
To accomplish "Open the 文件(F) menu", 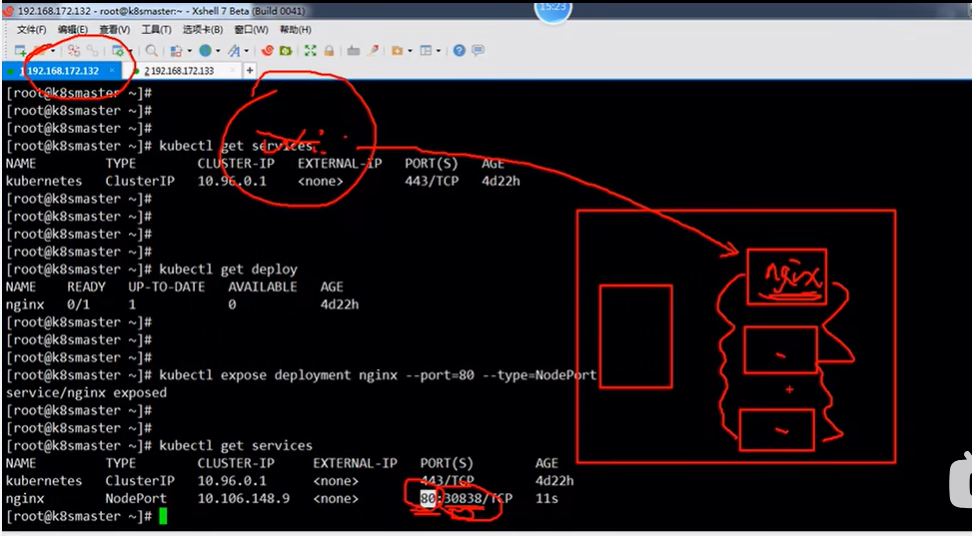I will click(31, 30).
